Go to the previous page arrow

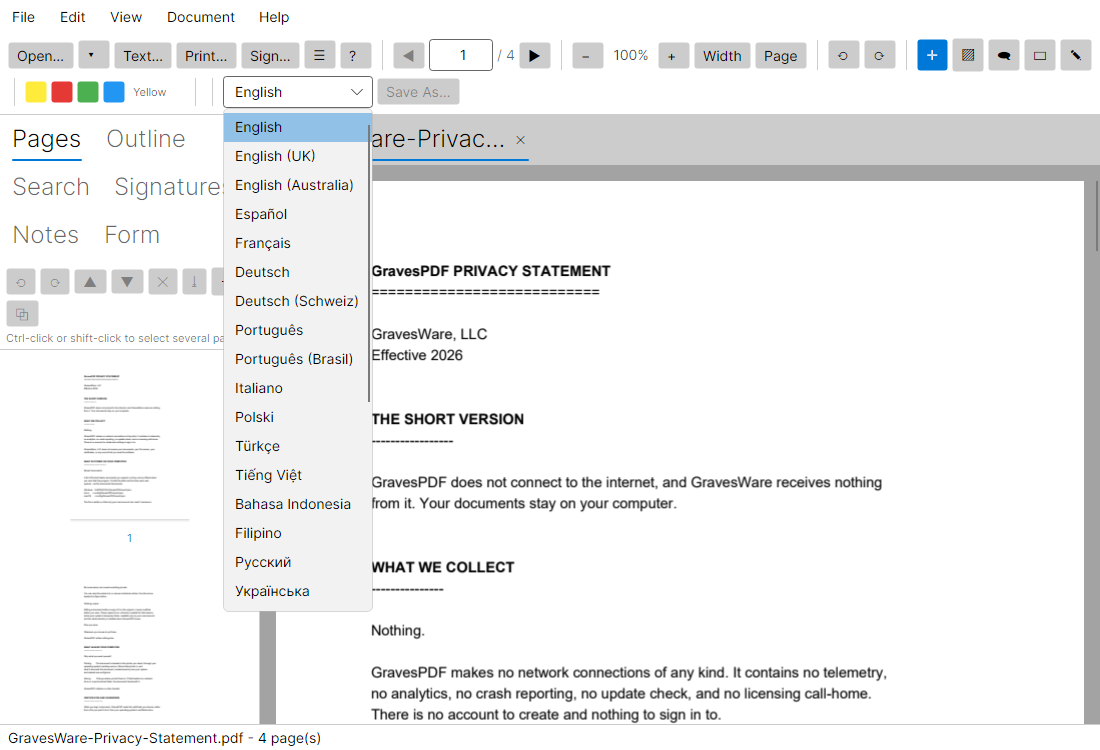408,55
